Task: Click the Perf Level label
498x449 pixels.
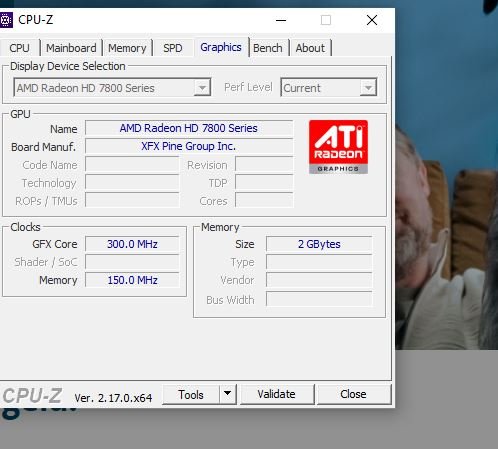Action: click(x=248, y=87)
